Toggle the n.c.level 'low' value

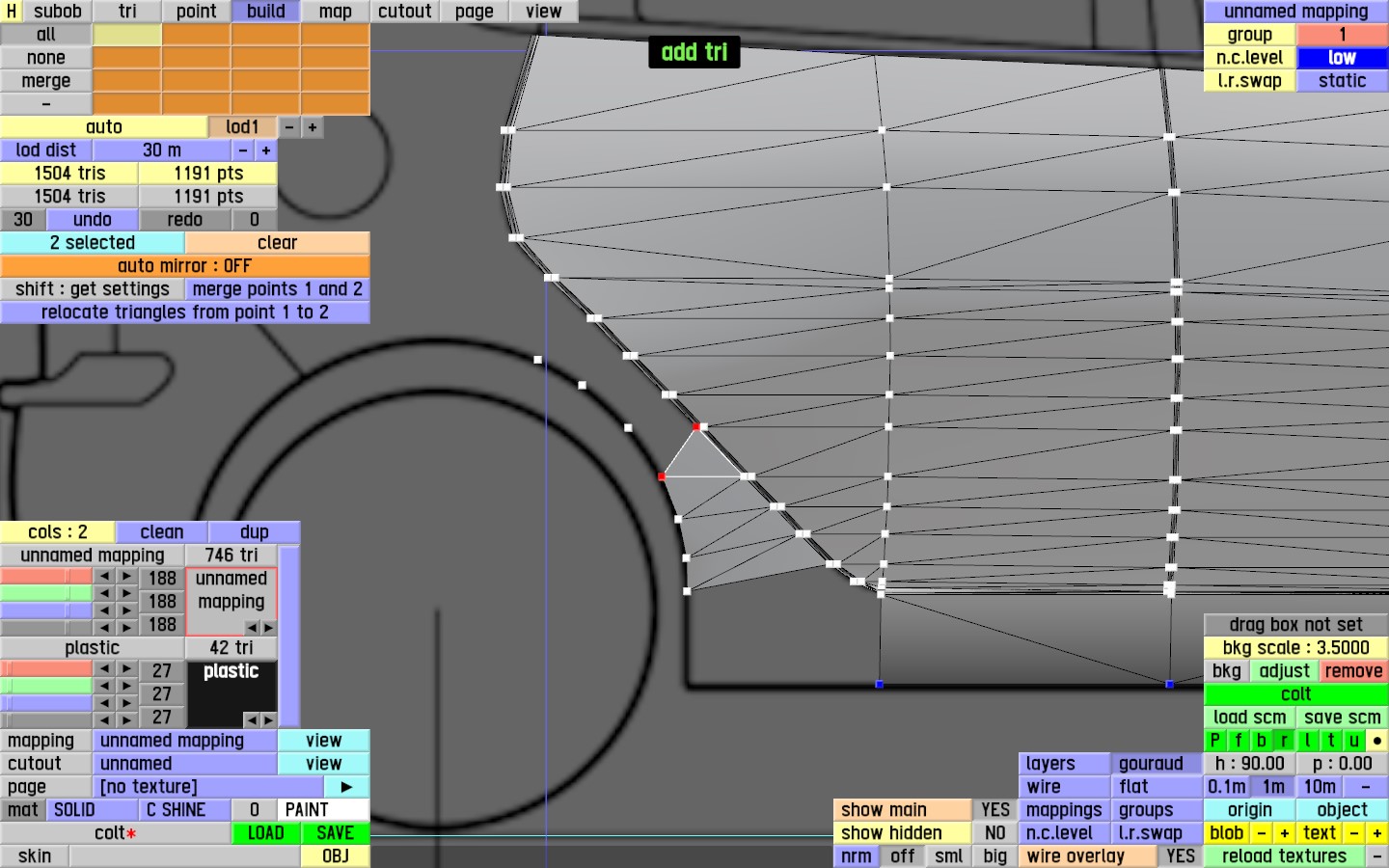(1343, 58)
